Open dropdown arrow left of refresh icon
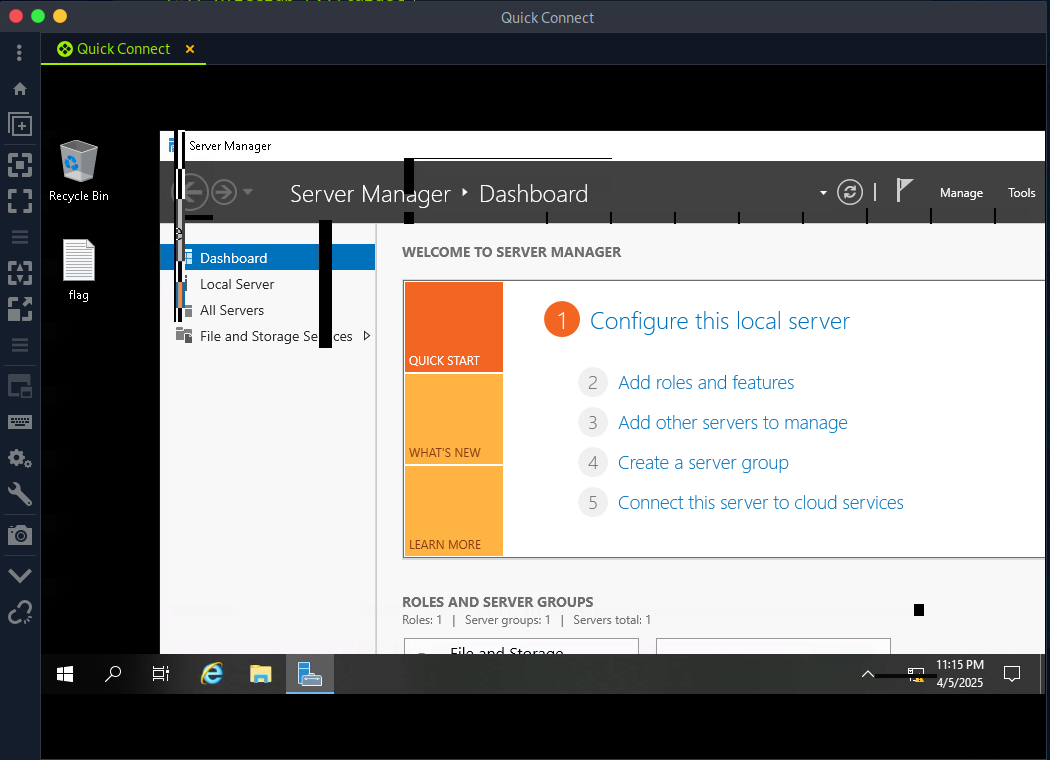Screen dimensions: 1050x760 click(x=823, y=193)
